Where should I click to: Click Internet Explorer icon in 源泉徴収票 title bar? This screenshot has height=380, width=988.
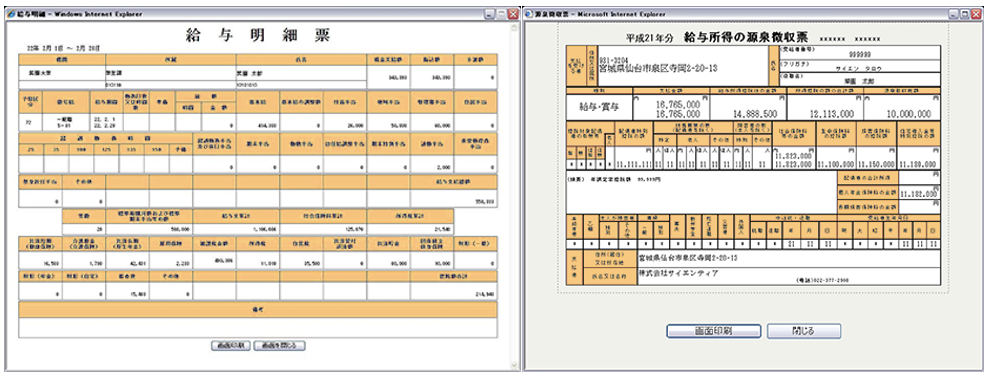click(530, 14)
